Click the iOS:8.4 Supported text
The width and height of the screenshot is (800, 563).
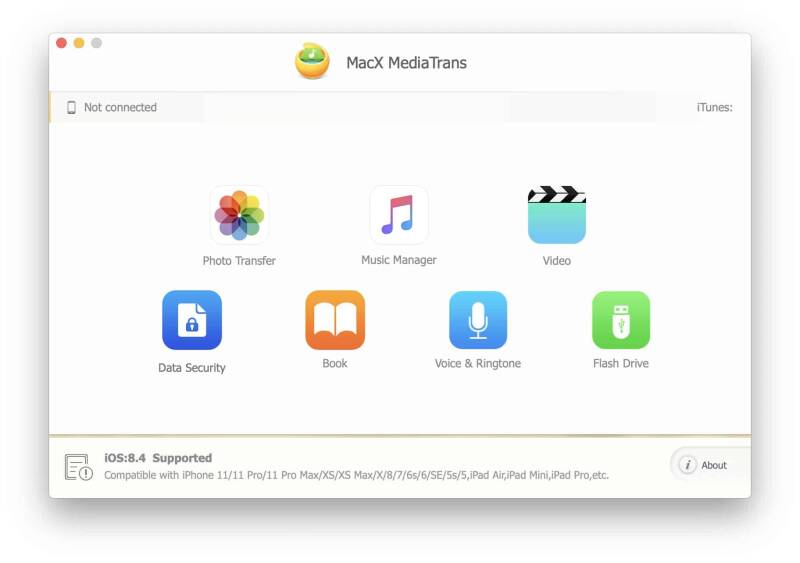[x=158, y=458]
